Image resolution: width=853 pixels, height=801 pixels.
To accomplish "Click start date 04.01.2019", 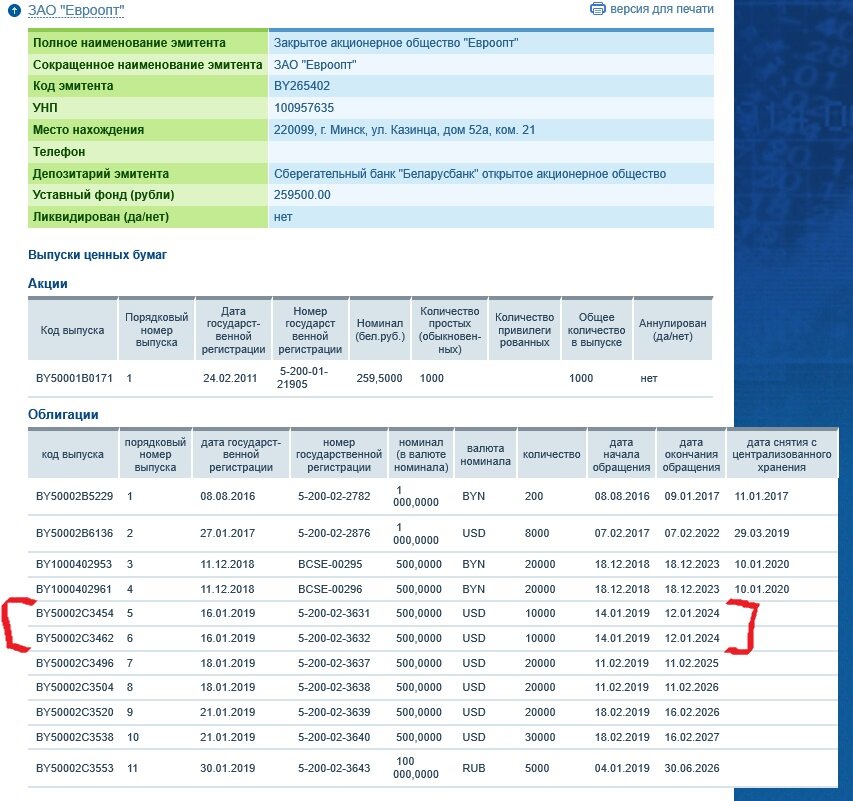I will [x=621, y=768].
